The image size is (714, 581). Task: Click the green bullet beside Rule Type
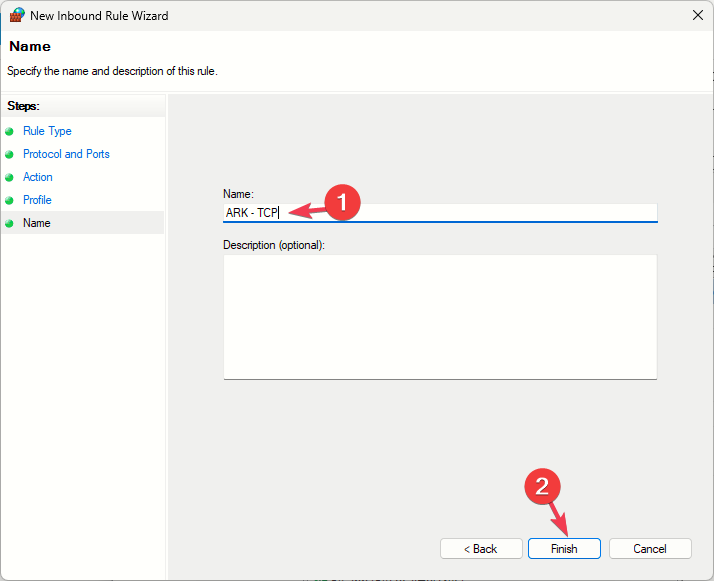click(10, 131)
